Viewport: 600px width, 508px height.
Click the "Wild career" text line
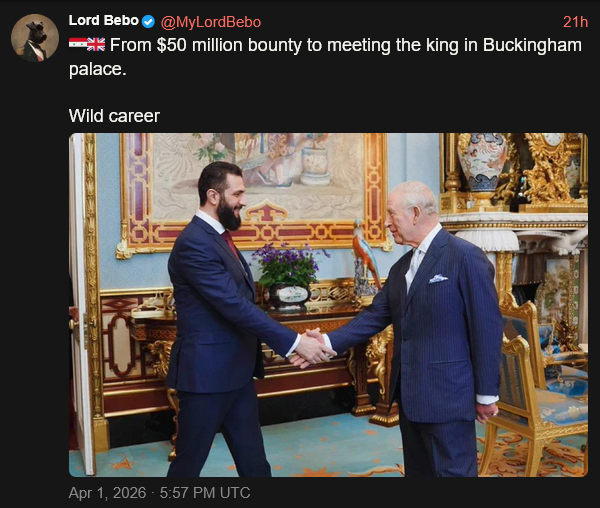tap(114, 116)
